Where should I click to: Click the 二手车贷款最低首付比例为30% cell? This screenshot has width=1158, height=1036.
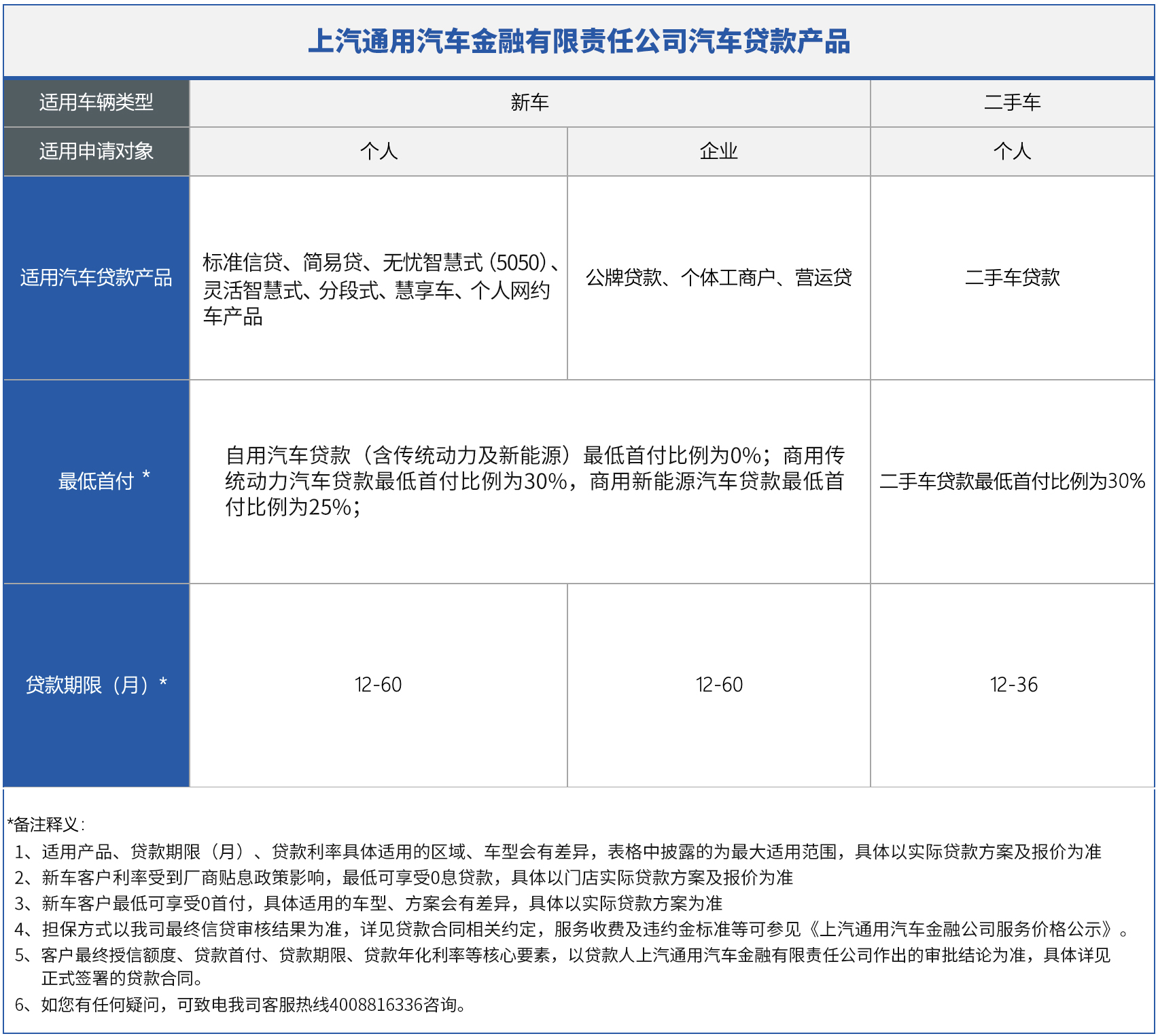click(1012, 481)
